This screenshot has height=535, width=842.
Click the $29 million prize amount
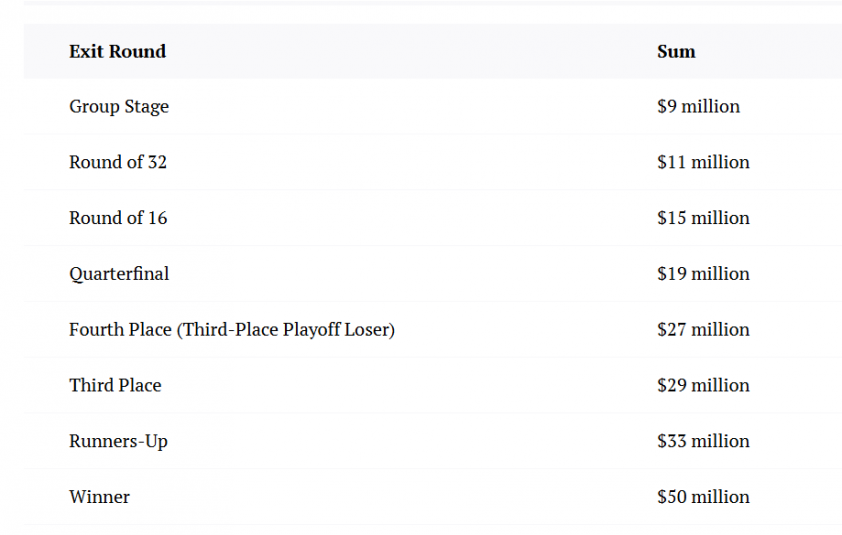point(703,385)
